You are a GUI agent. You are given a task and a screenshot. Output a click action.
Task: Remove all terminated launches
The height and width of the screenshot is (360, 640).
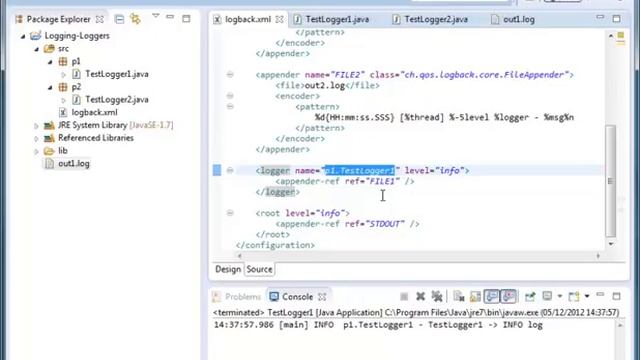(x=437, y=297)
